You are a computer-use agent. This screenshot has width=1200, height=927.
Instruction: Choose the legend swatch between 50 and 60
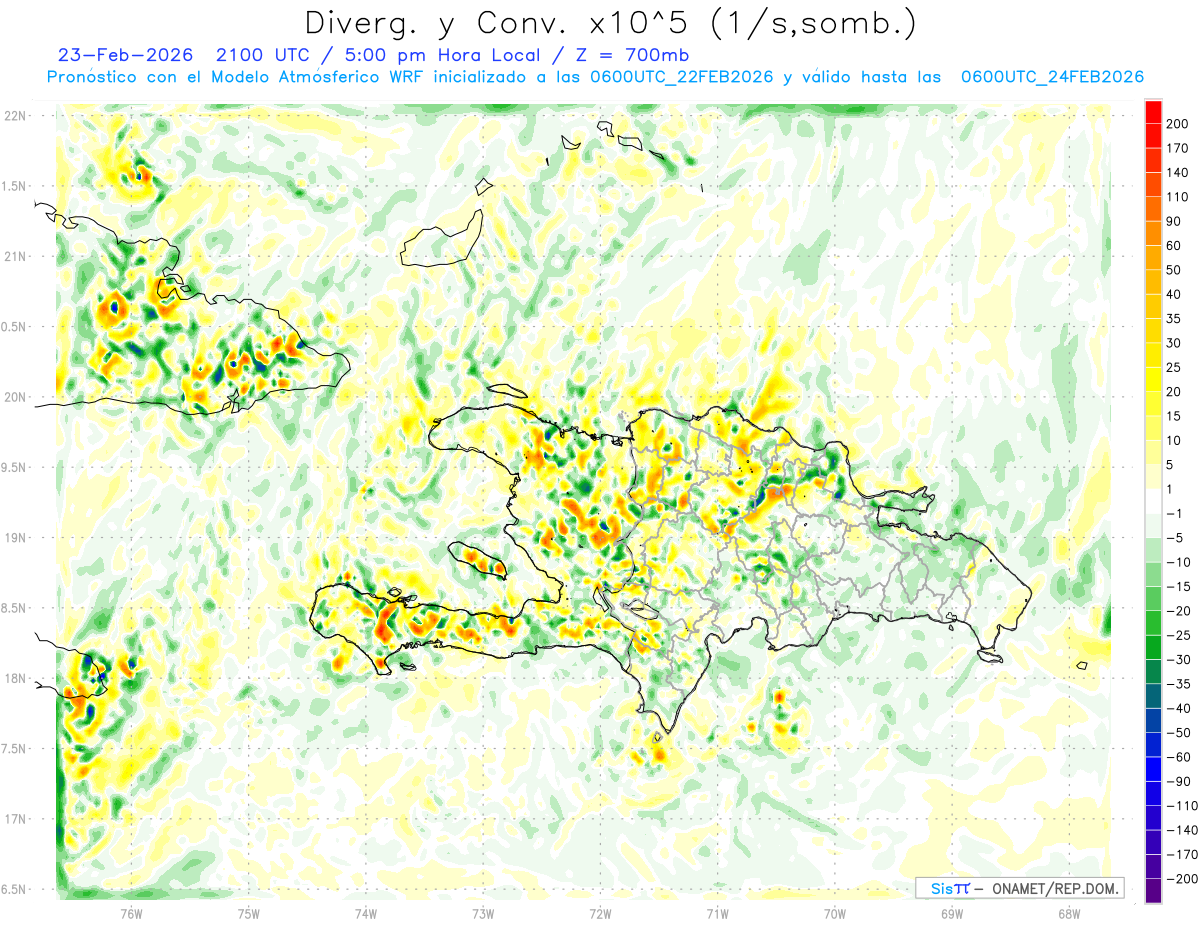[x=1153, y=258]
